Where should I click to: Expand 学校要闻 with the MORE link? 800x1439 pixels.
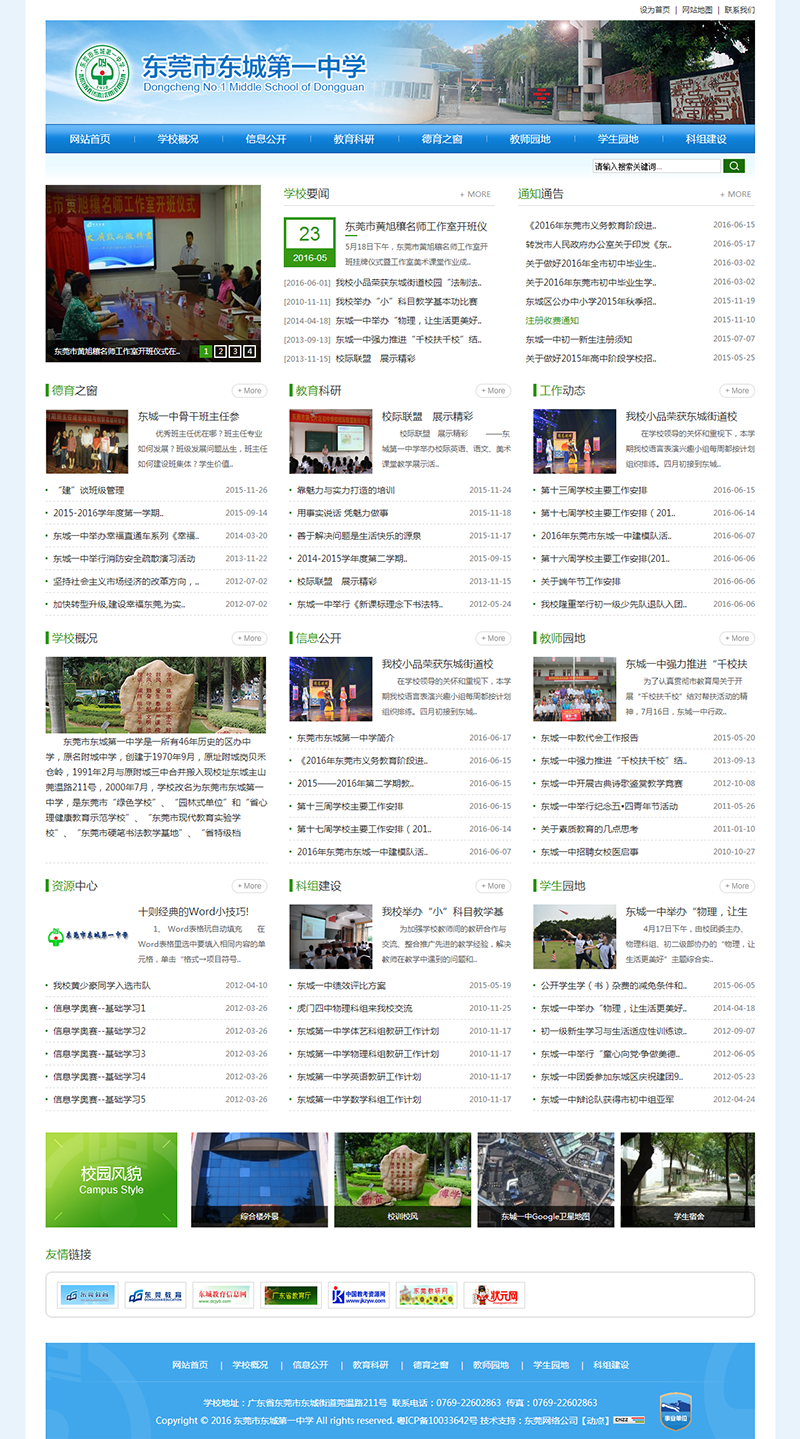[x=475, y=194]
